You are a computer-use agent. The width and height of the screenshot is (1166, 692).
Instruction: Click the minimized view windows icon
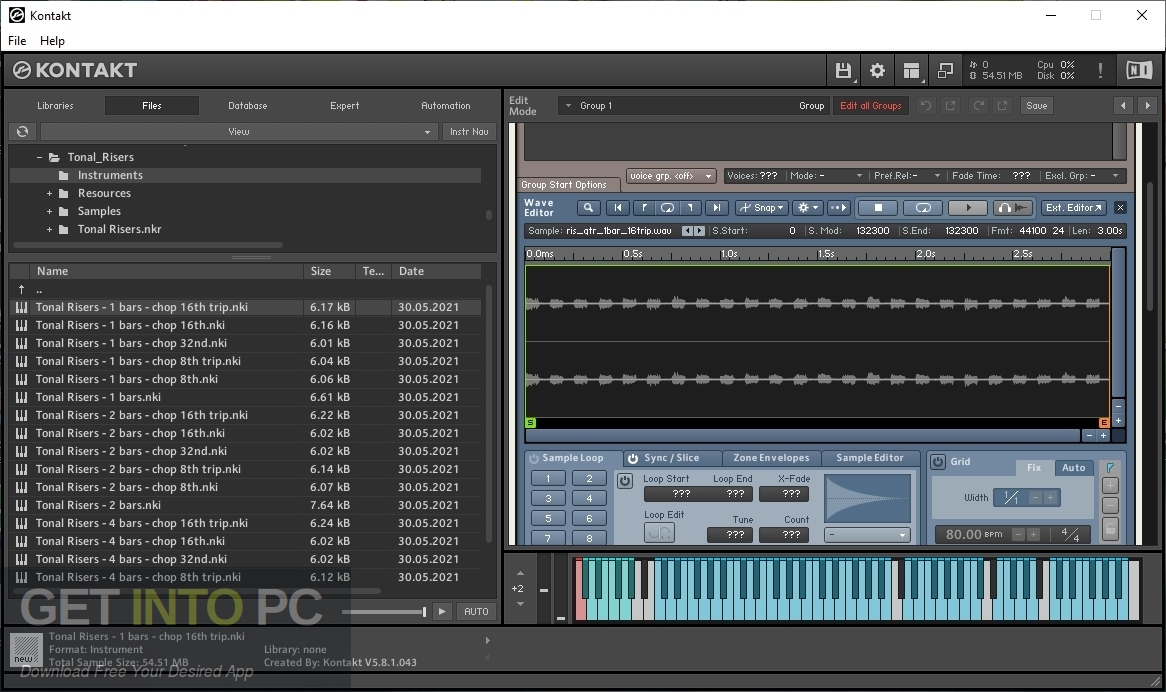945,71
